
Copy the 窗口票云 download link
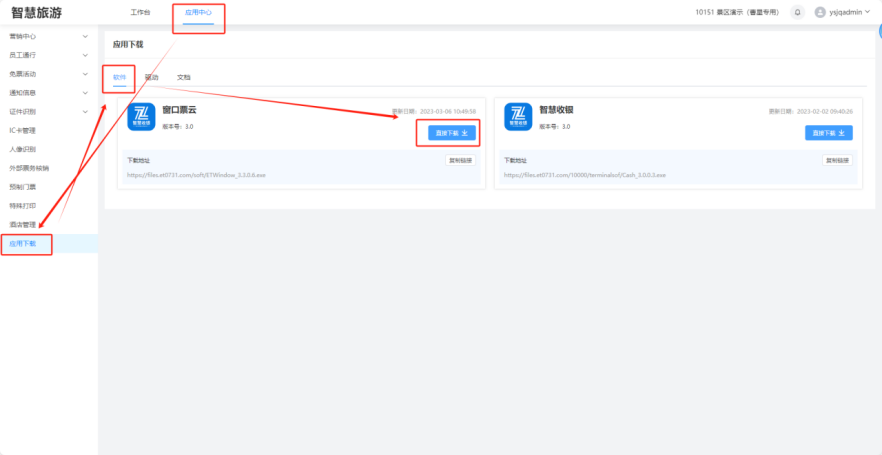[x=461, y=160]
